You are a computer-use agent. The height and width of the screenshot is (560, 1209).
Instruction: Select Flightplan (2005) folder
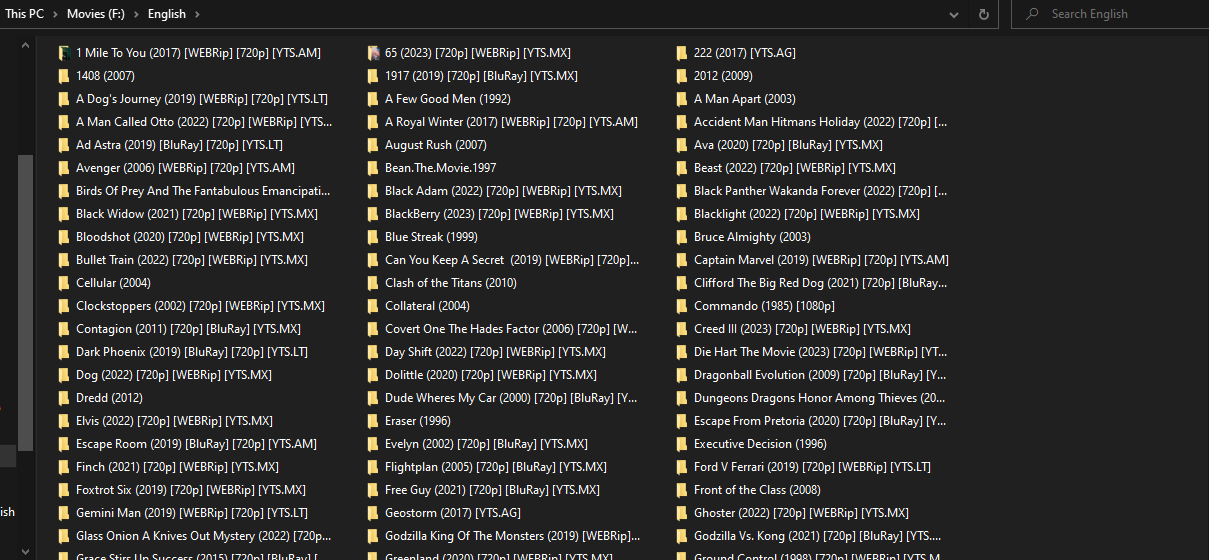tap(487, 467)
